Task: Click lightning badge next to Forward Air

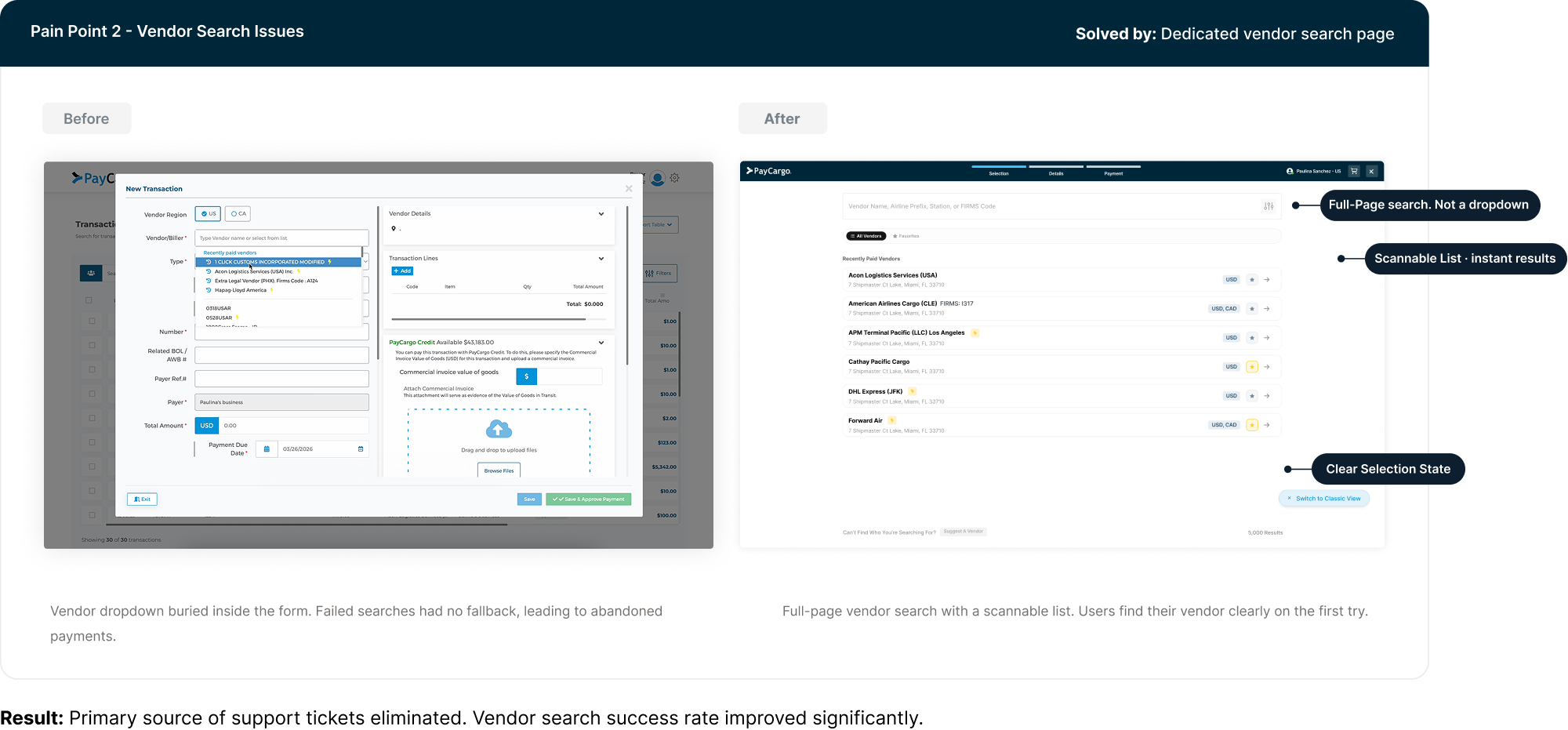Action: click(891, 420)
